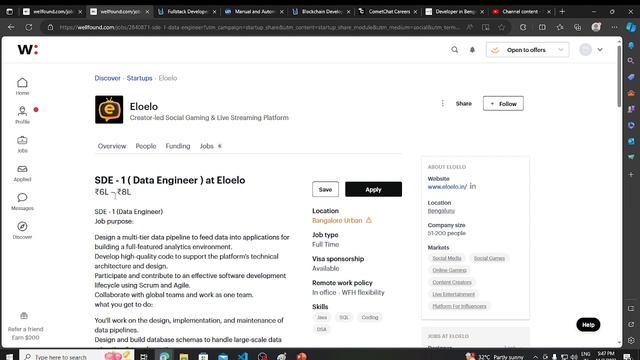Click the browser back arrow
The height and width of the screenshot is (360, 640).
(x=11, y=27)
